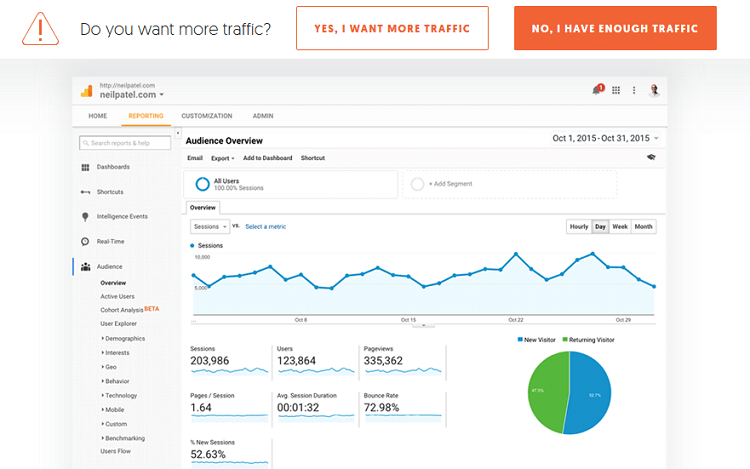The width and height of the screenshot is (750, 469).
Task: Click NO, I HAVE ENOUGH TRAFFIC button
Action: pos(615,28)
